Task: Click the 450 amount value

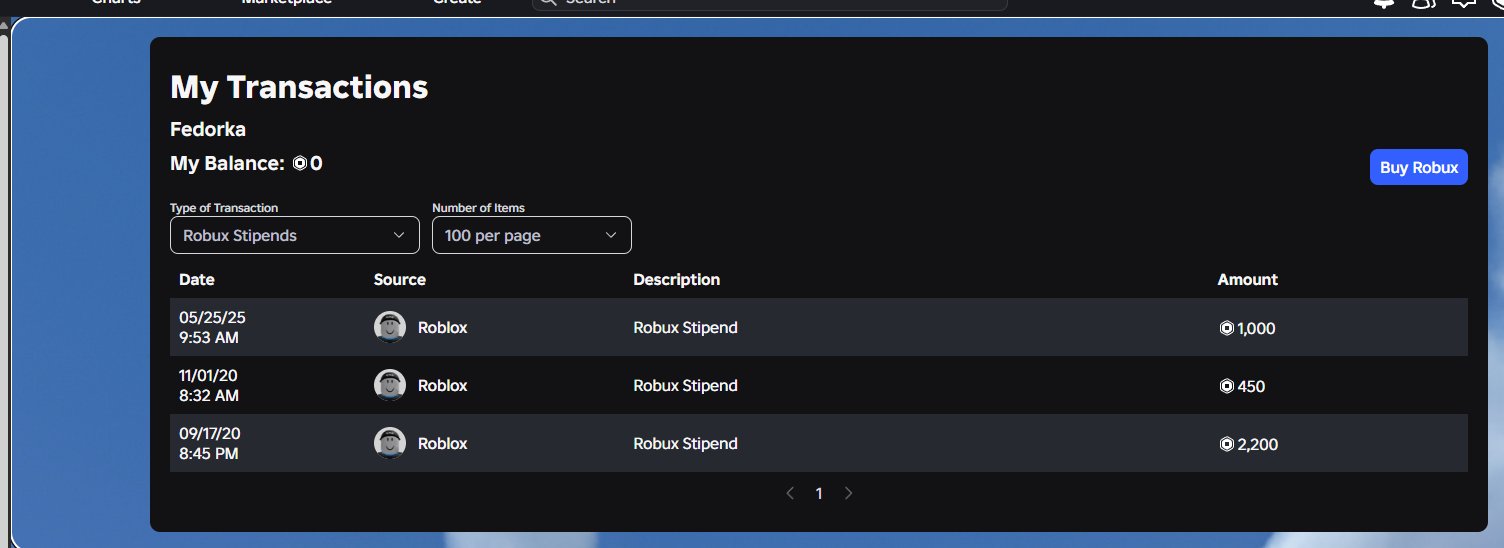Action: point(1251,385)
